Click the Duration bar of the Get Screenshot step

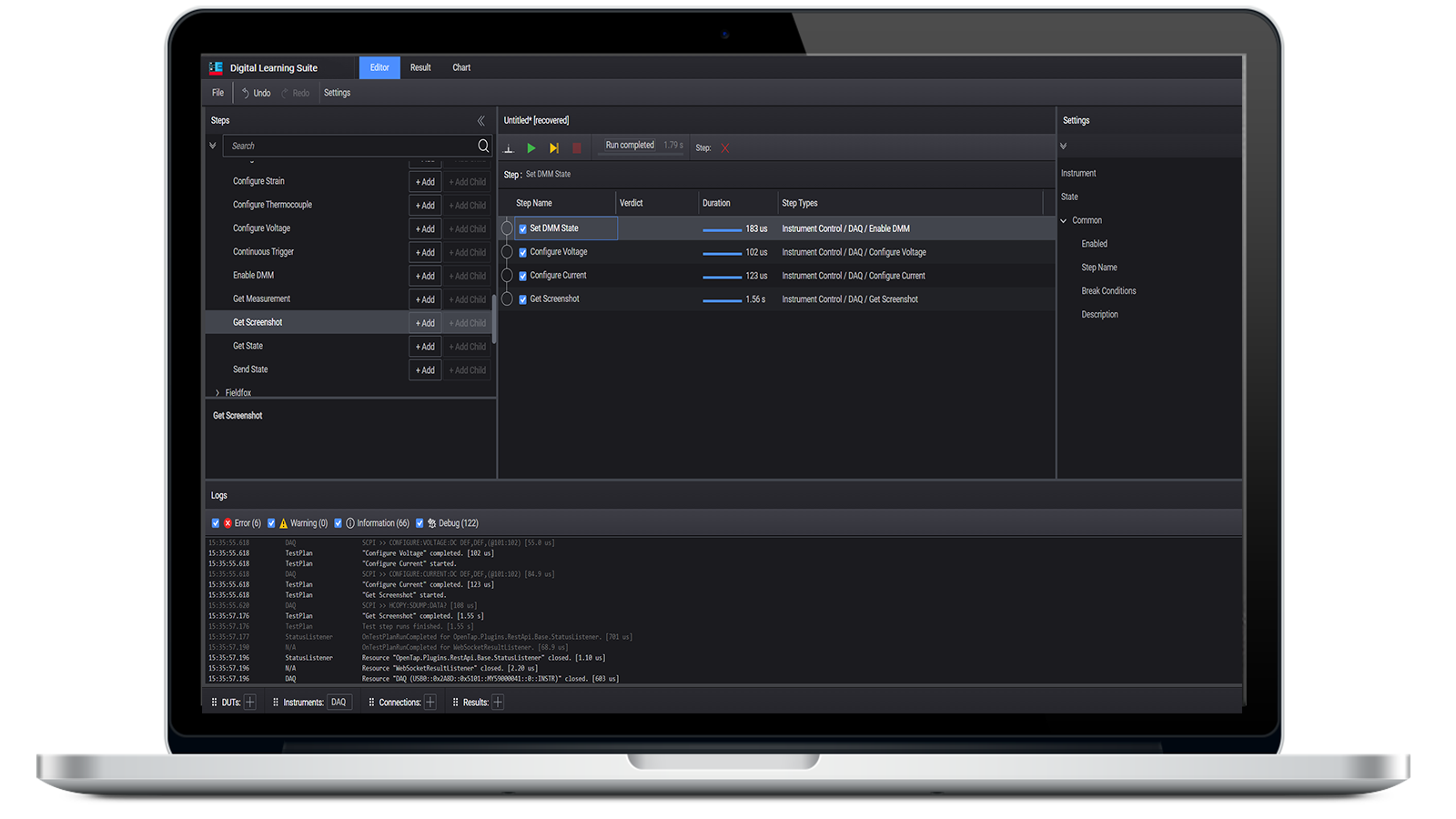pos(722,298)
